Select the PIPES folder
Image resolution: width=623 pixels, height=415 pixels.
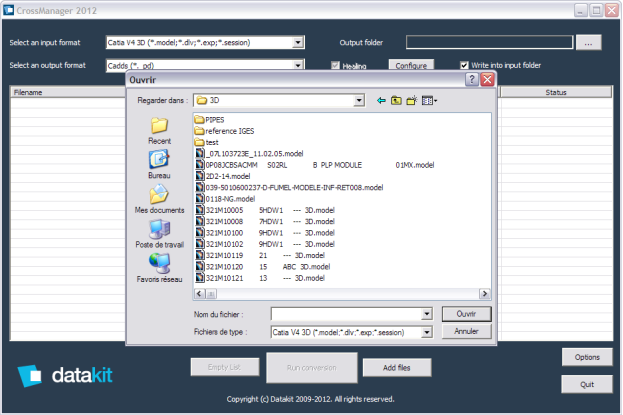pos(209,120)
